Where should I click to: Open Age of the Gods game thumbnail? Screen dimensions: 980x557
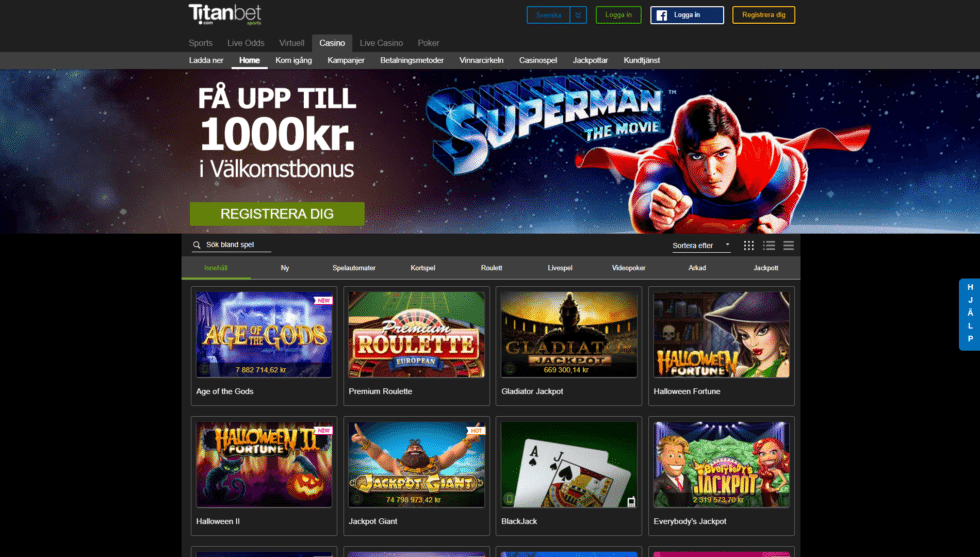(264, 334)
